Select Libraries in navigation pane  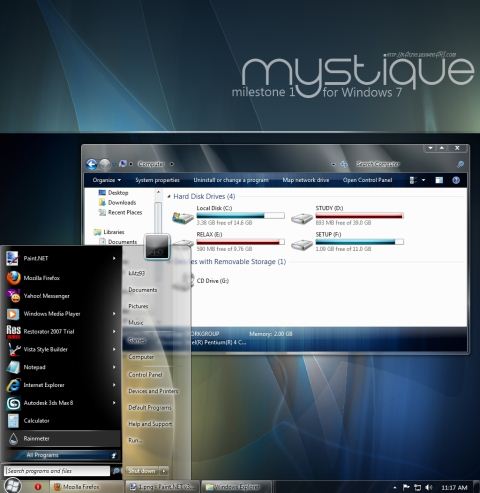pos(109,232)
